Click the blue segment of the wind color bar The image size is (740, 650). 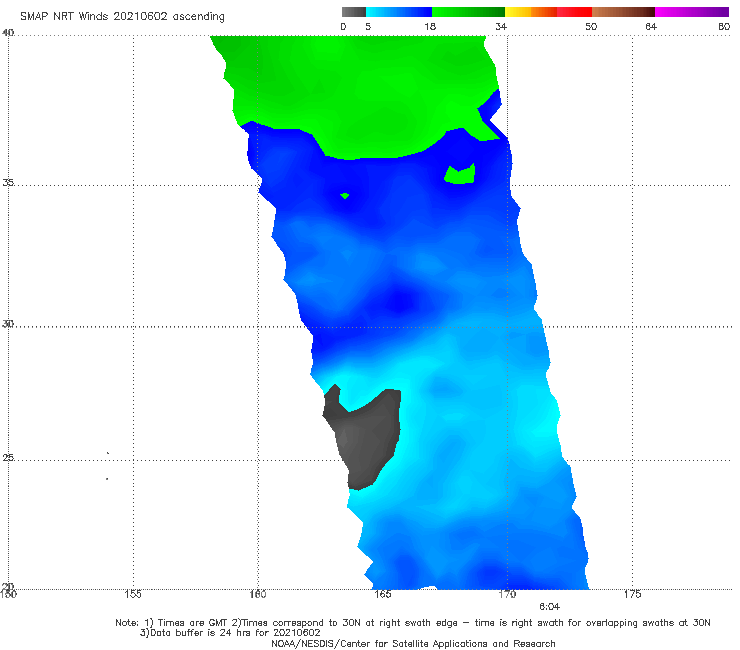pyautogui.click(x=399, y=12)
